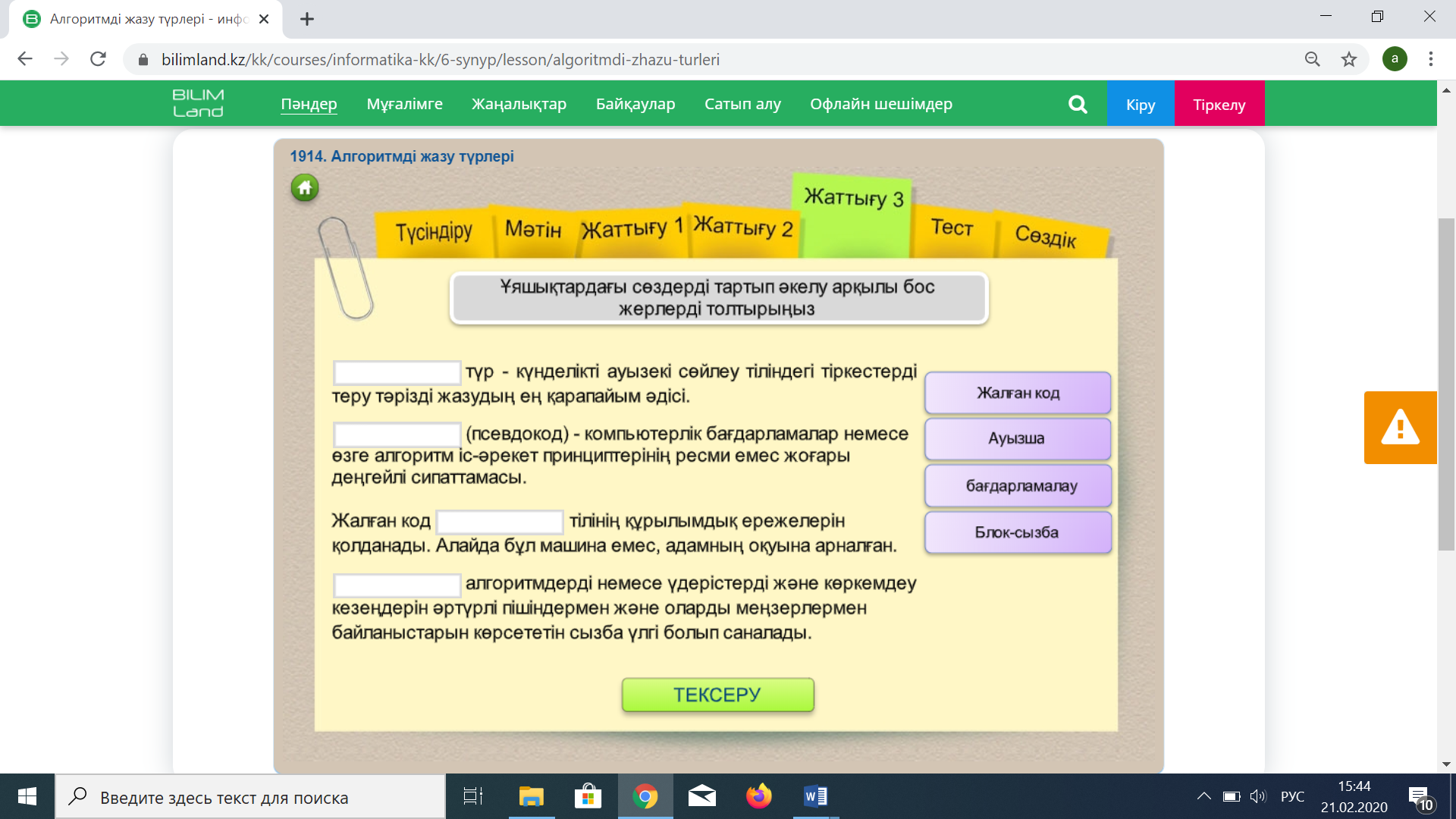Click the BilimLand logo
The image size is (1456, 819).
point(198,103)
